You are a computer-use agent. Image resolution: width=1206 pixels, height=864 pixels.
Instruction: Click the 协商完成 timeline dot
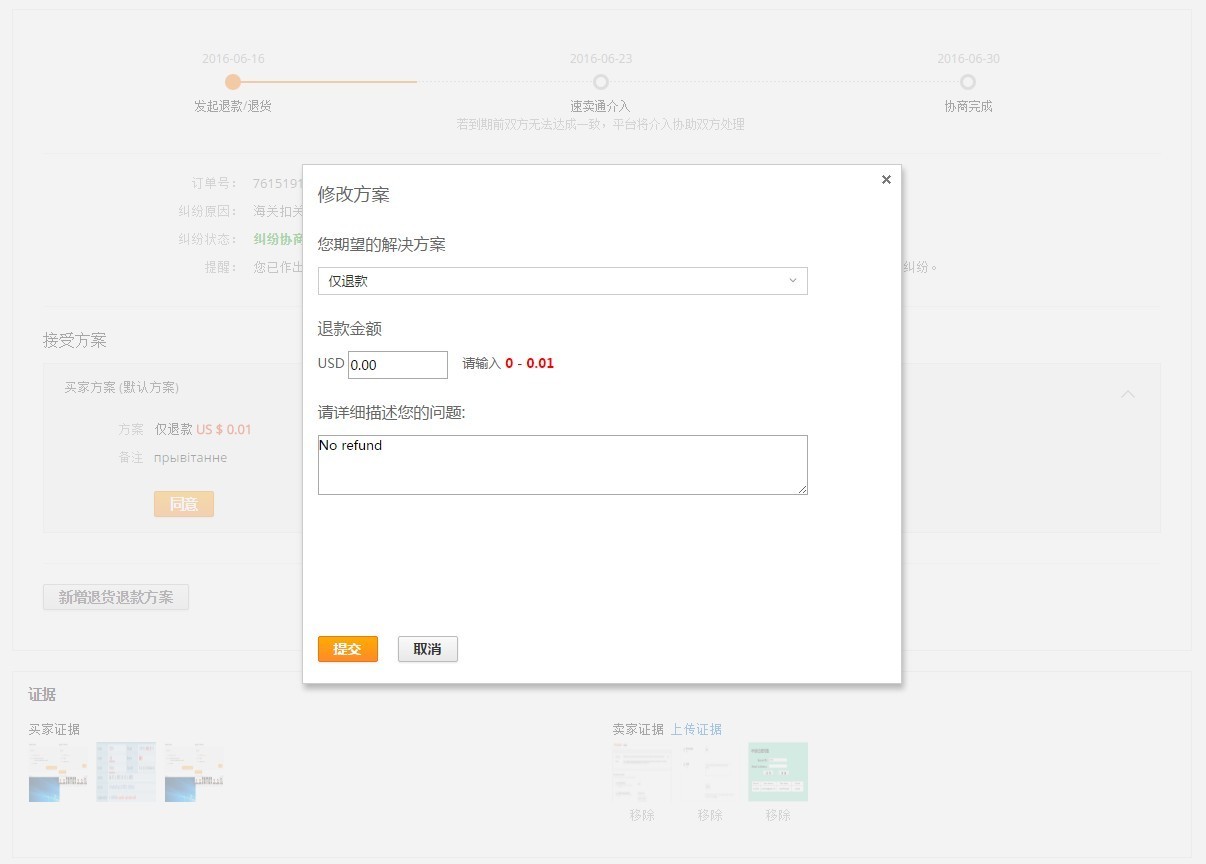pyautogui.click(x=968, y=83)
